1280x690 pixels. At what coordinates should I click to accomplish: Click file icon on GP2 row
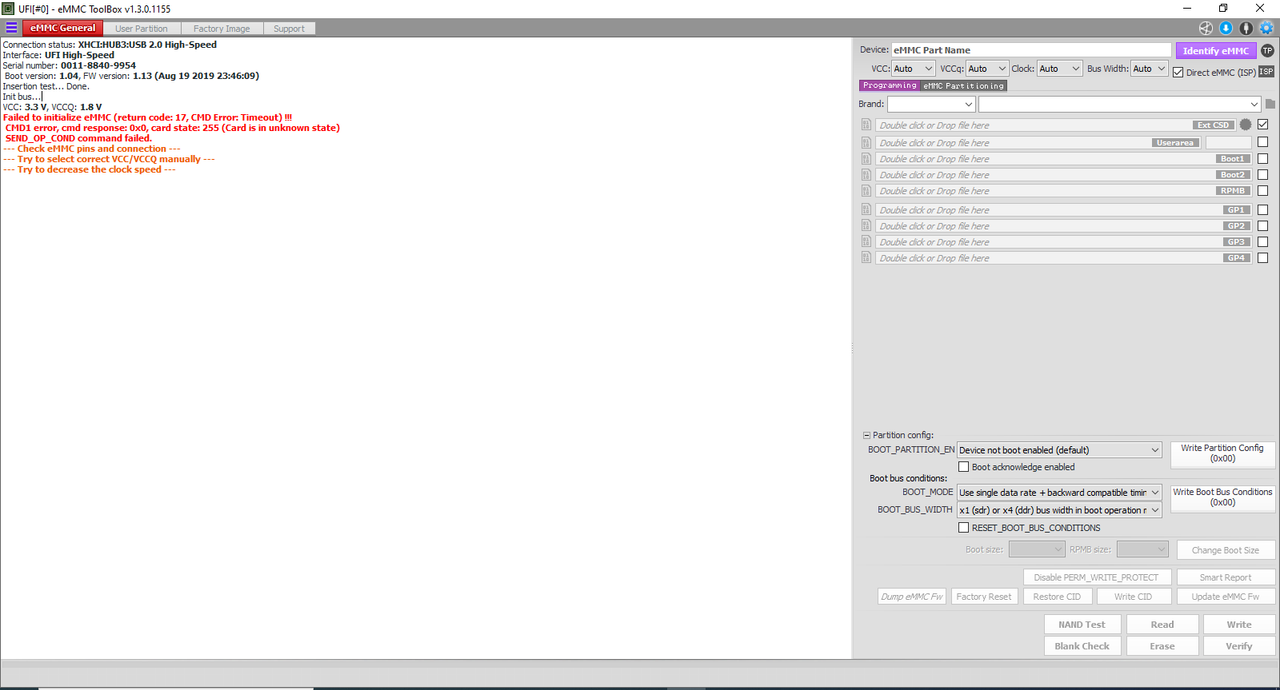866,226
